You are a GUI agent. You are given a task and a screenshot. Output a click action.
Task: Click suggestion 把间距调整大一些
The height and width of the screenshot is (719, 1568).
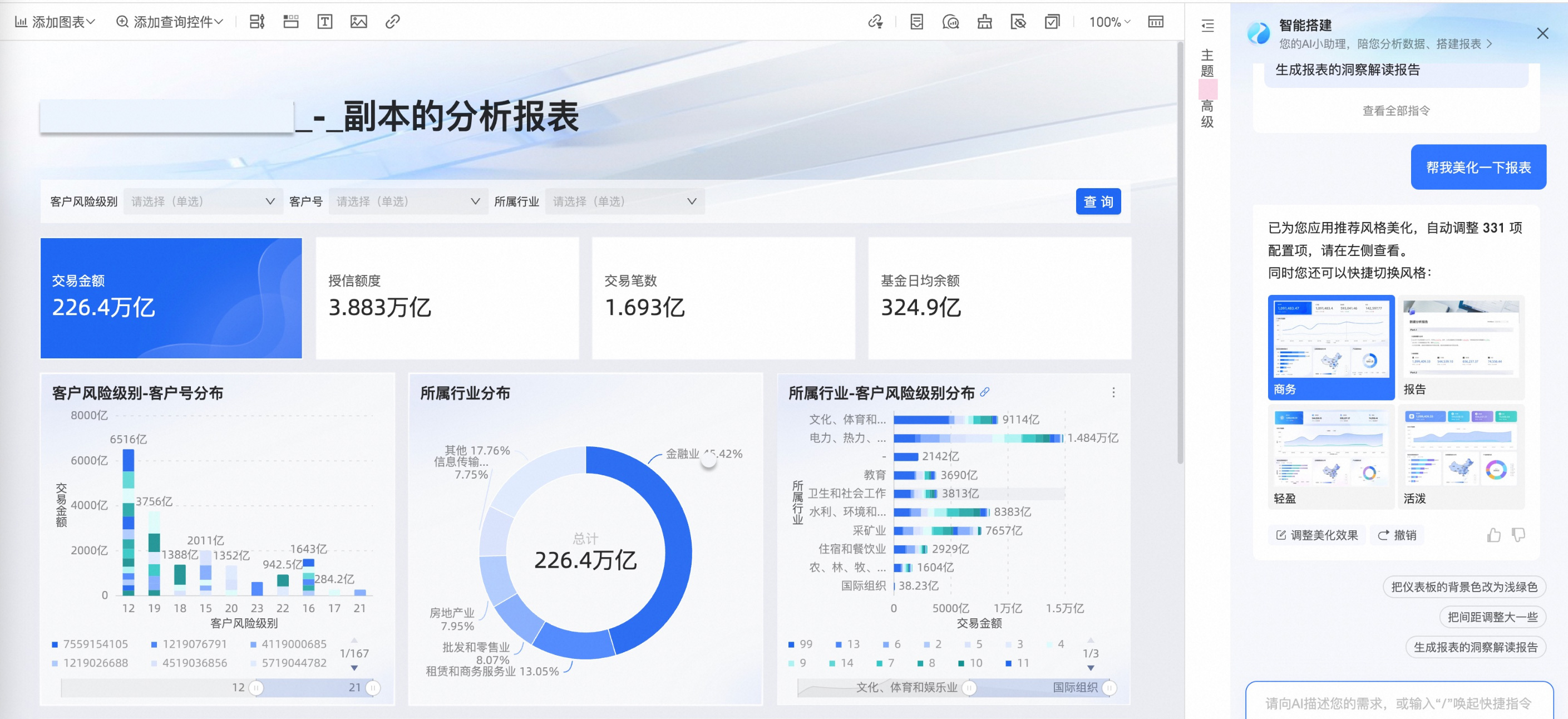[x=1492, y=617]
